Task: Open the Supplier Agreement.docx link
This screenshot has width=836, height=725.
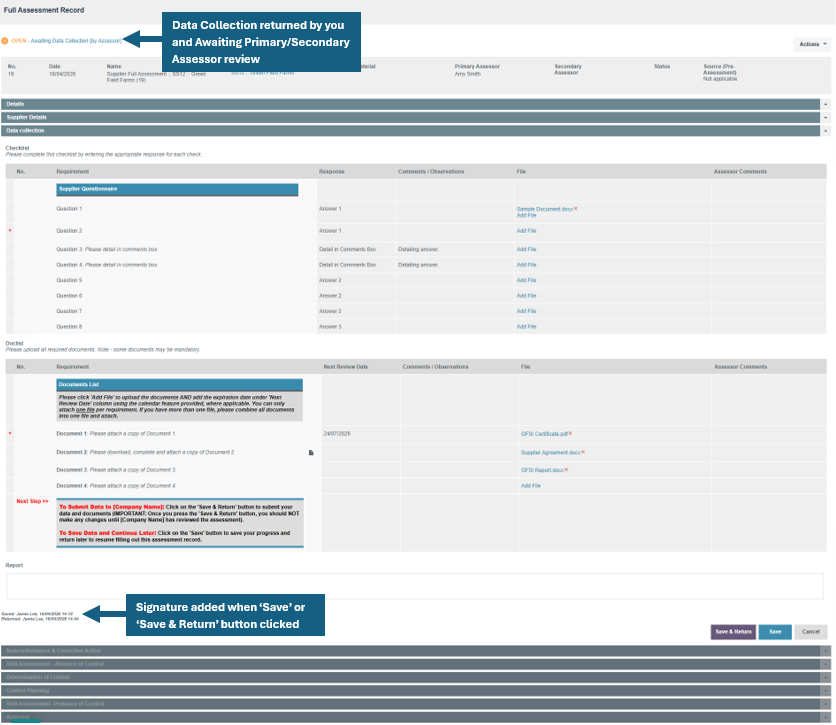Action: coord(550,452)
